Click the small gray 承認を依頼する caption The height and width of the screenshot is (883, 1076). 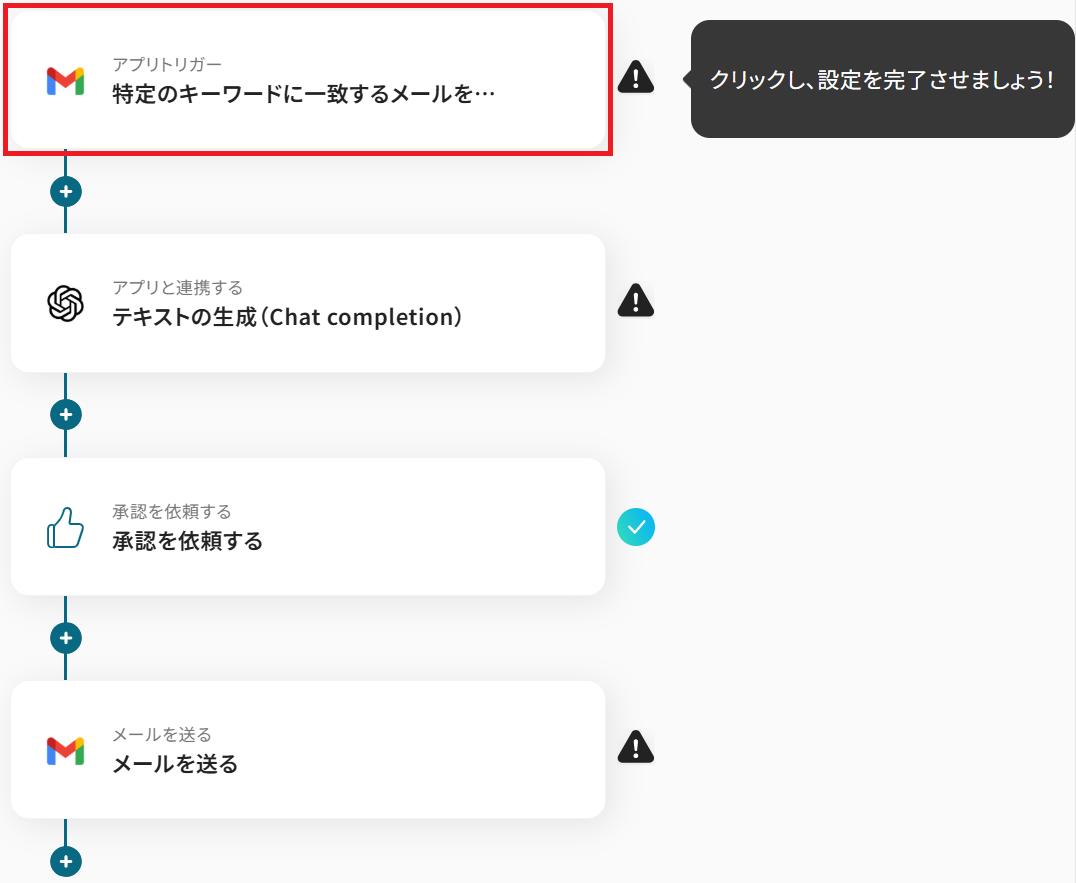172,512
